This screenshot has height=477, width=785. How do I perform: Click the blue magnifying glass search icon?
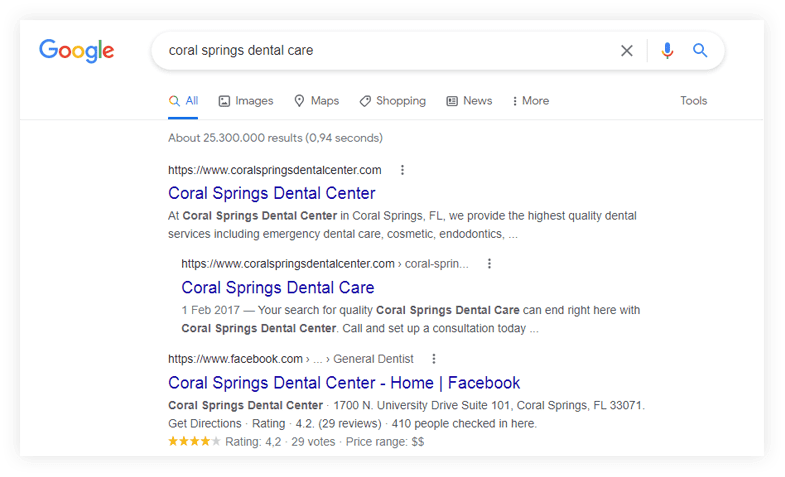700,50
